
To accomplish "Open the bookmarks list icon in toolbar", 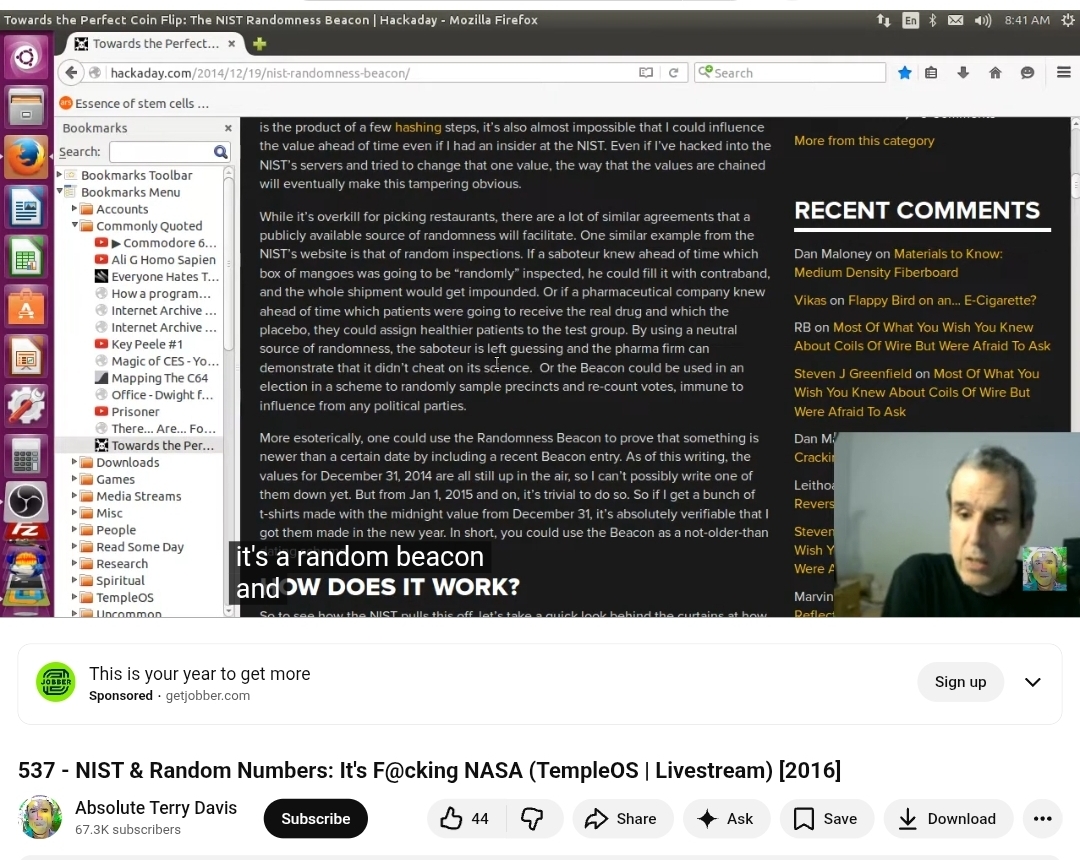I will coord(931,72).
